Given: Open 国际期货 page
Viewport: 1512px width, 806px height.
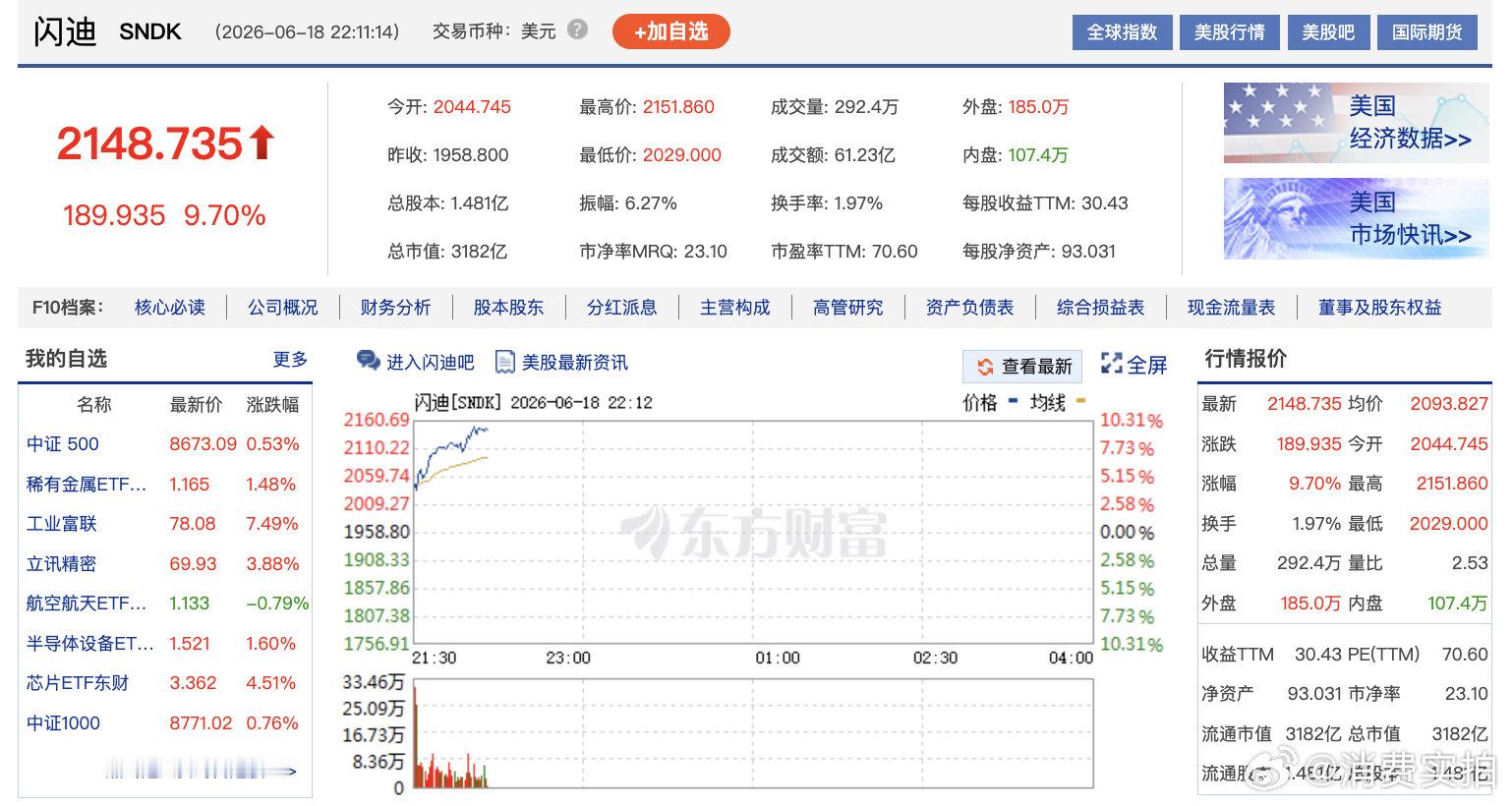Looking at the screenshot, I should (1426, 32).
